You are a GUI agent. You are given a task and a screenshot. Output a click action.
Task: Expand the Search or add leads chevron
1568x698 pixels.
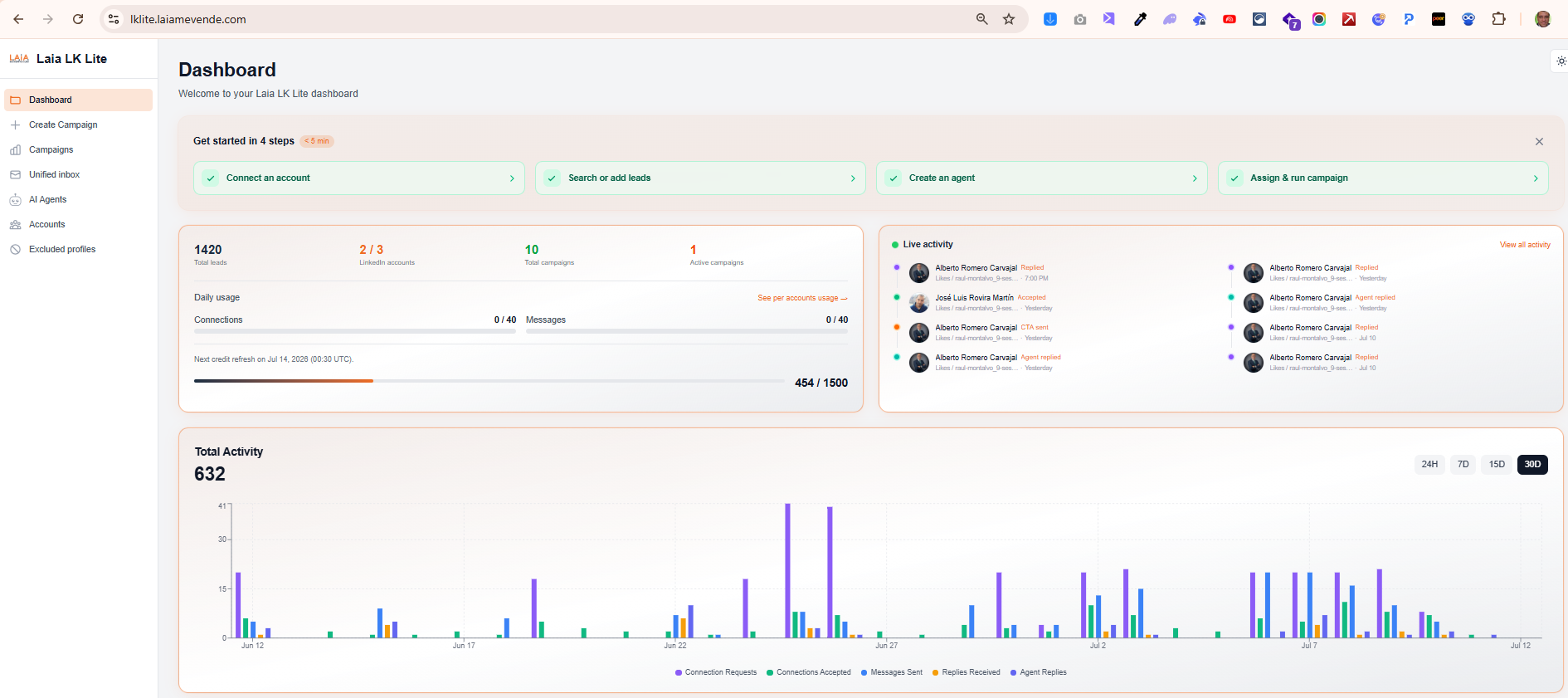[x=853, y=178]
